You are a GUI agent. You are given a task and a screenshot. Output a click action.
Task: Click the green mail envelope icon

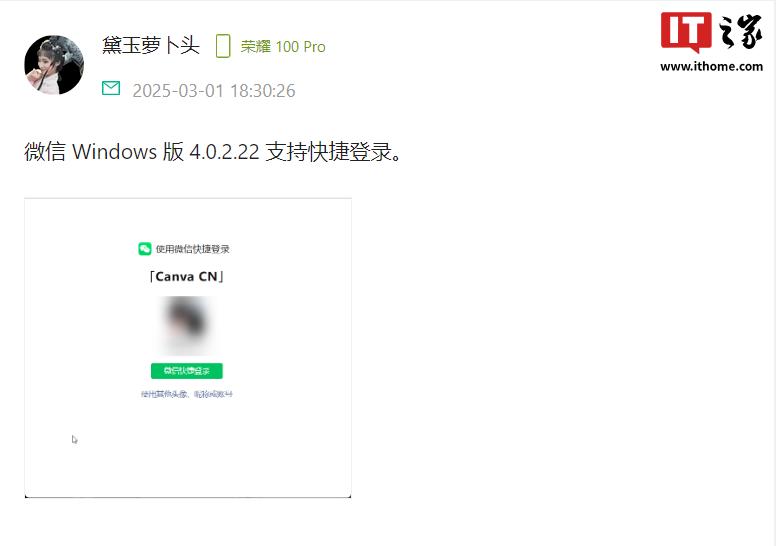[111, 88]
